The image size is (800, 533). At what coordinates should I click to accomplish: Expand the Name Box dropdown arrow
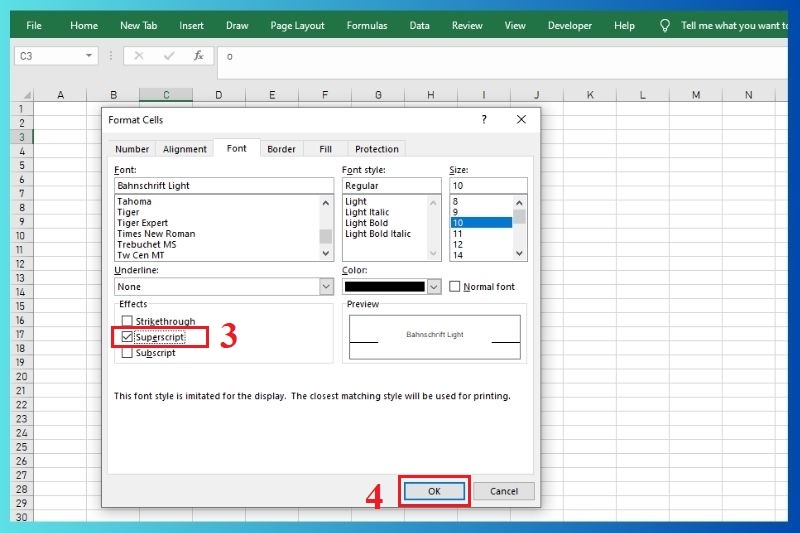click(x=90, y=56)
